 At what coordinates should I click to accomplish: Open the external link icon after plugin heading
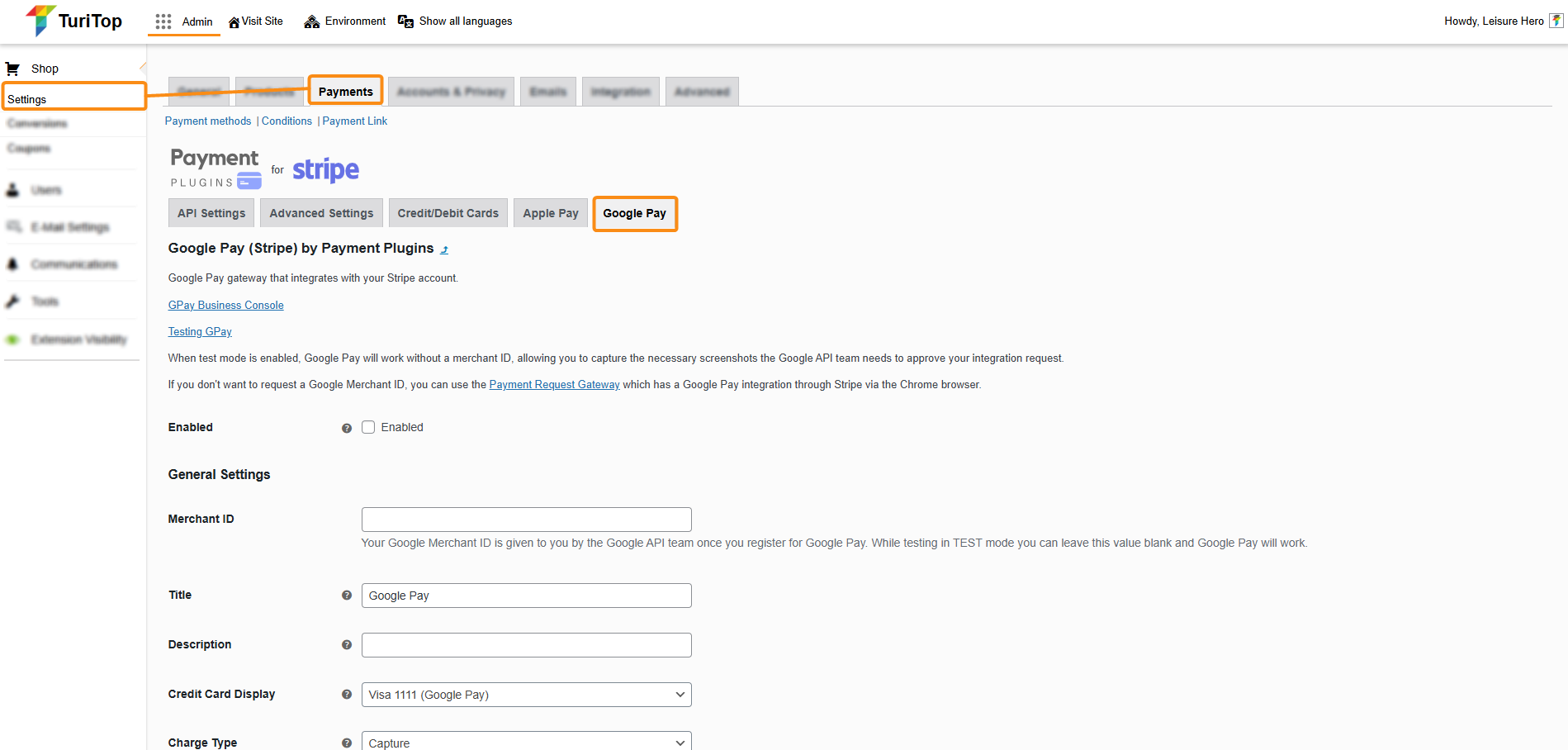point(444,249)
